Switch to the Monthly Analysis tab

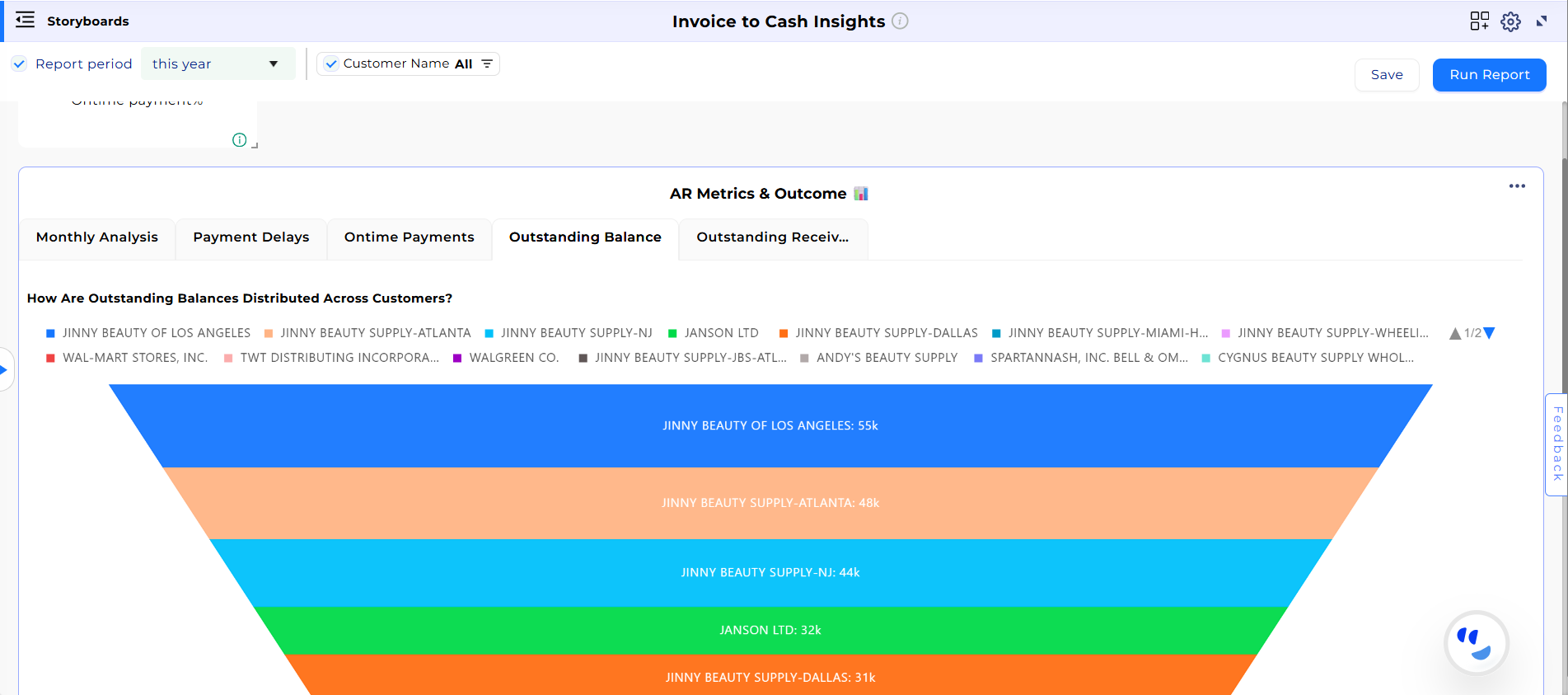point(97,237)
